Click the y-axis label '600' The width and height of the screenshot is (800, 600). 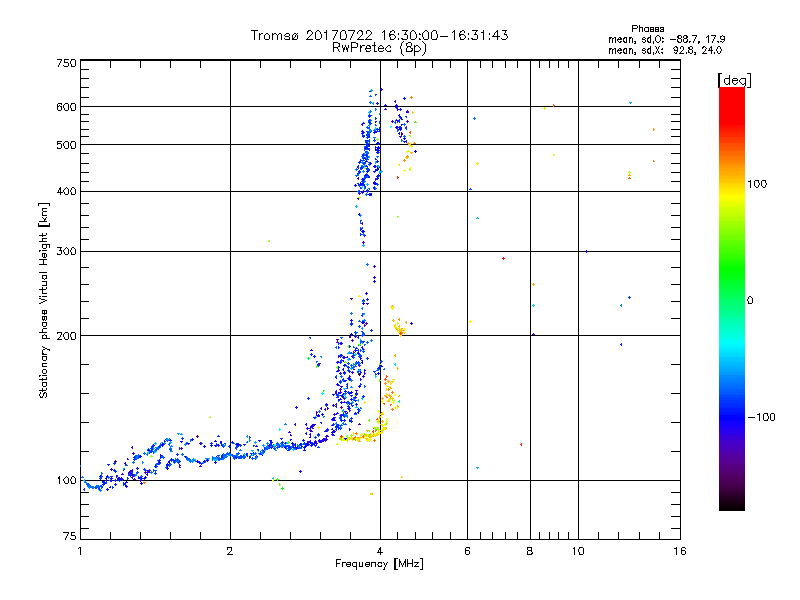[x=66, y=107]
